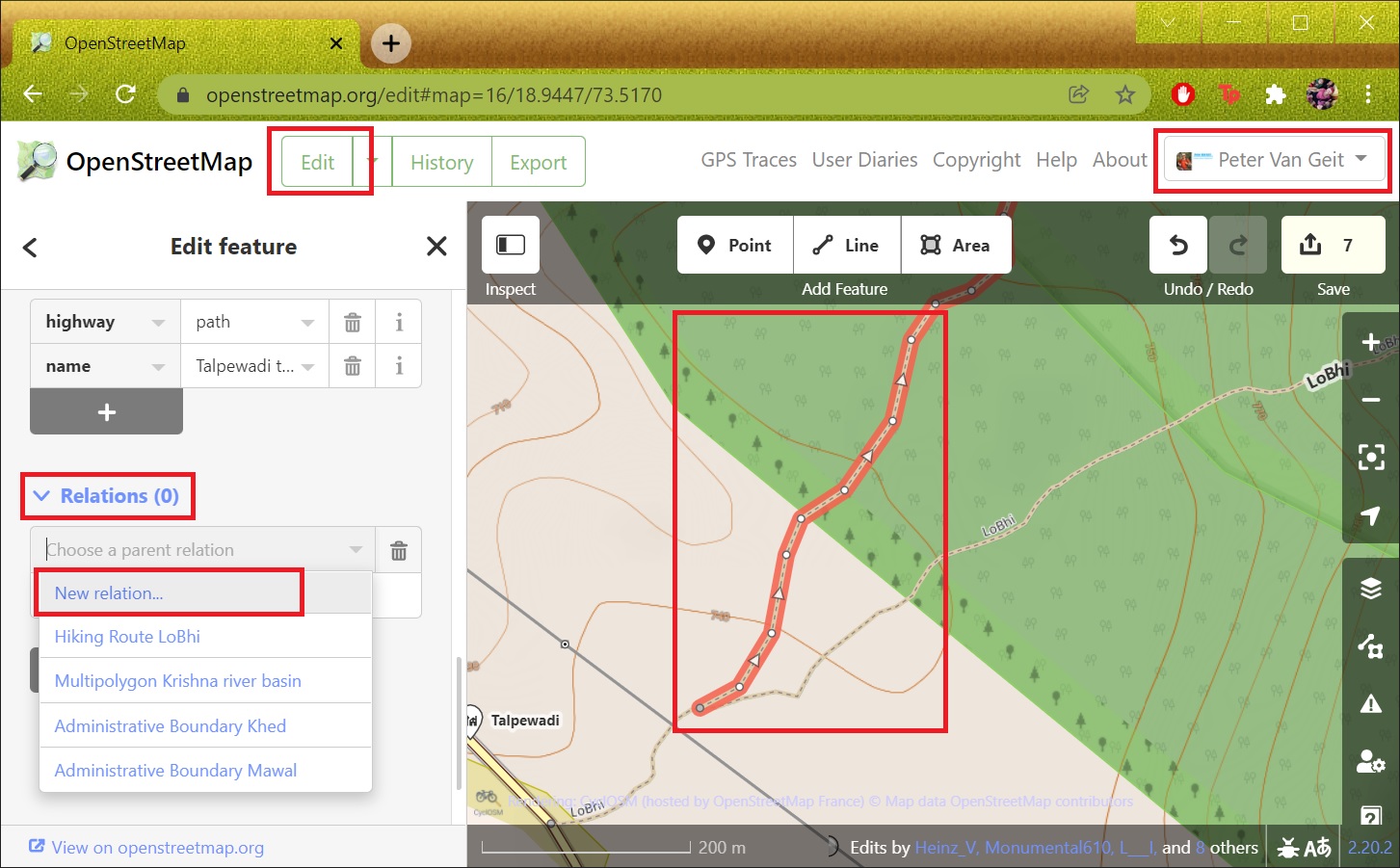Show info for the name tag
1400x868 pixels.
(399, 366)
